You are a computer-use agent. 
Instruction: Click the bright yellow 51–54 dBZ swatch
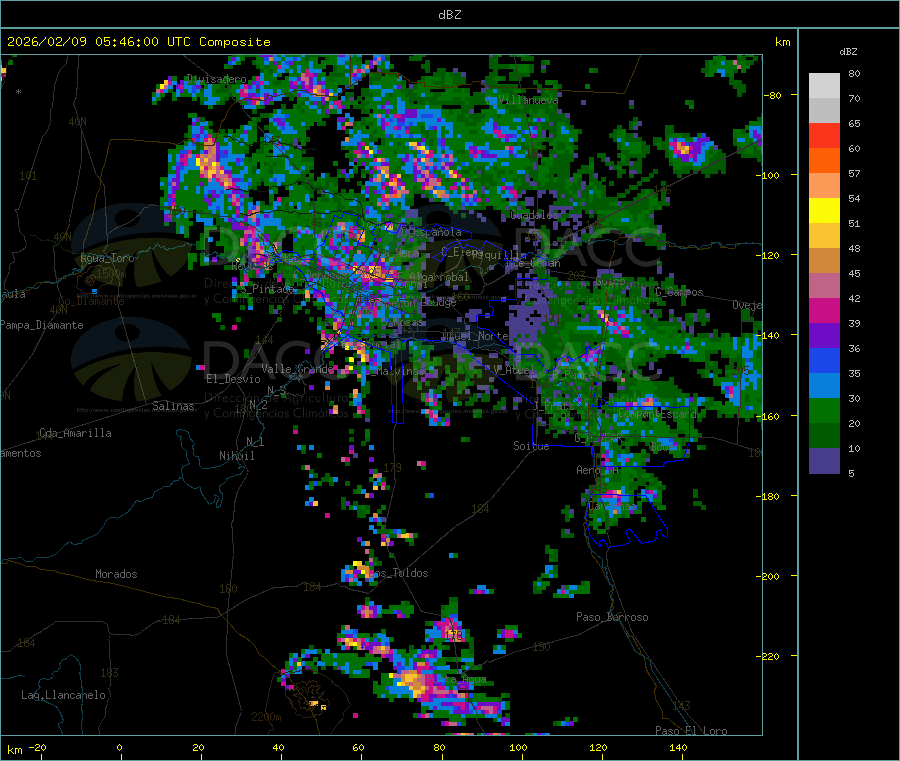(824, 210)
